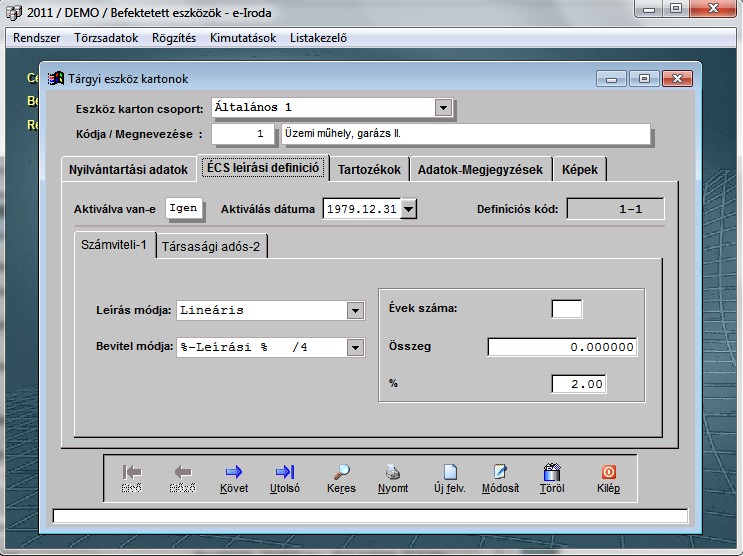Open the Törzsadatok menu
This screenshot has width=743, height=556.
106,38
